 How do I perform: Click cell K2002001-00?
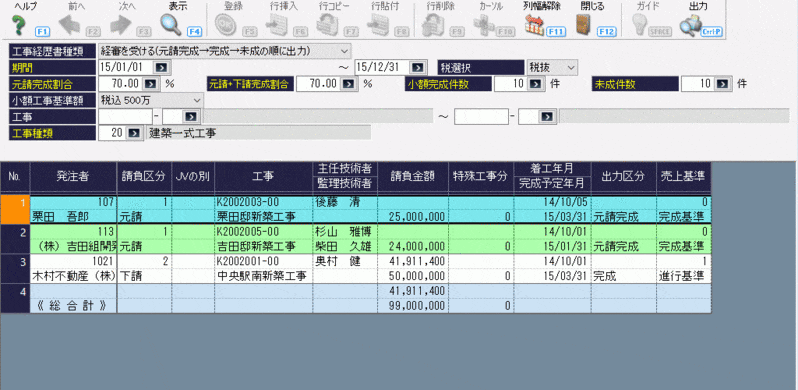(x=263, y=262)
